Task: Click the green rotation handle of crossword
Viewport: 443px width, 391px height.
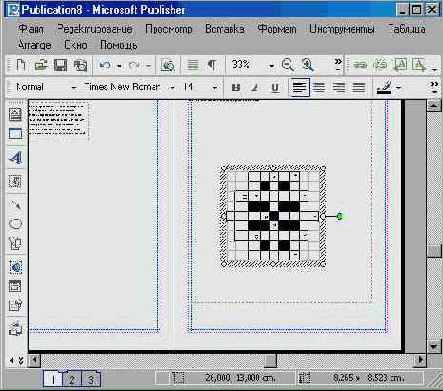Action: (x=339, y=217)
